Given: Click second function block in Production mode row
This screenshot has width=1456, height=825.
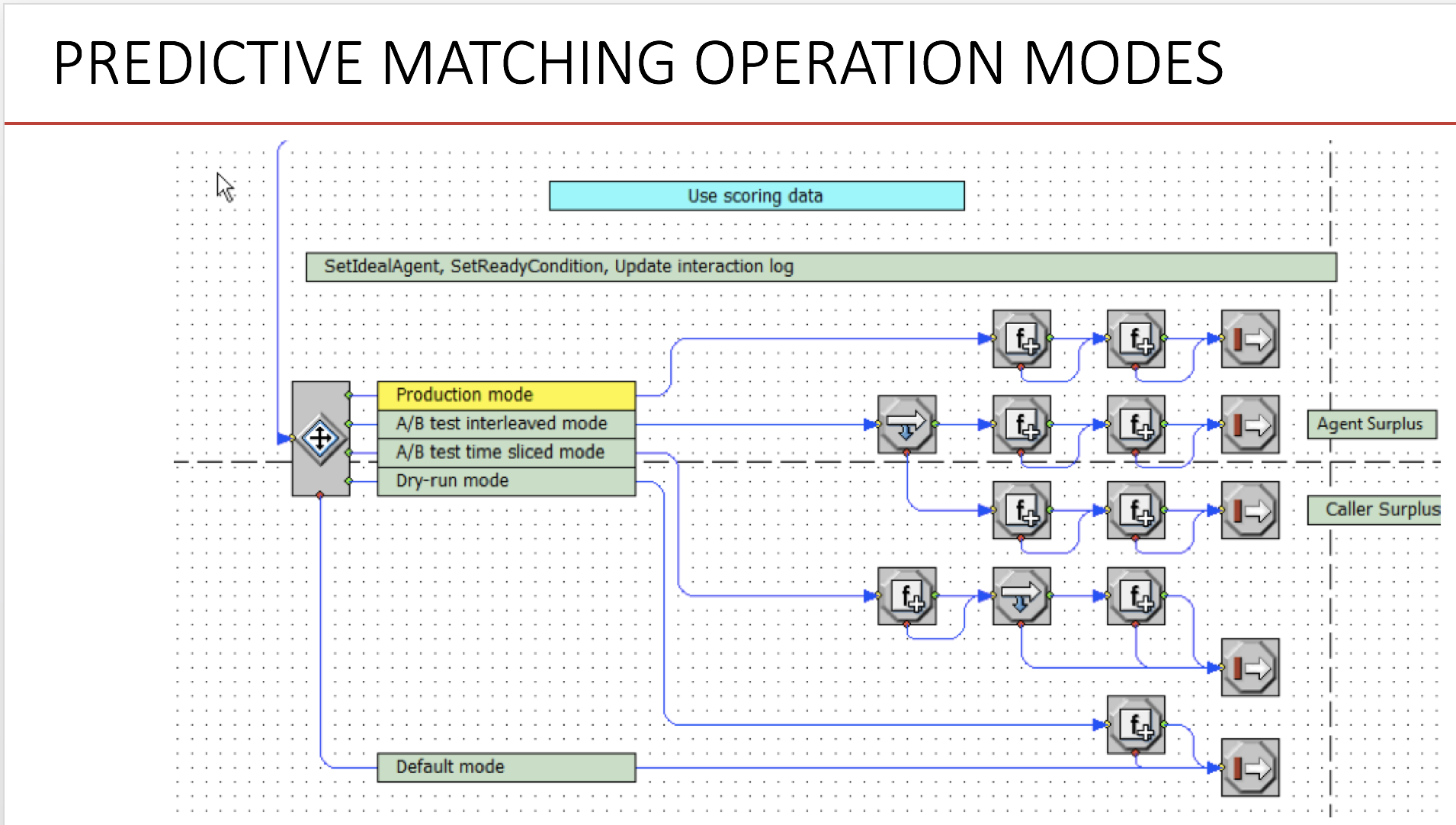Looking at the screenshot, I should coord(1136,339).
